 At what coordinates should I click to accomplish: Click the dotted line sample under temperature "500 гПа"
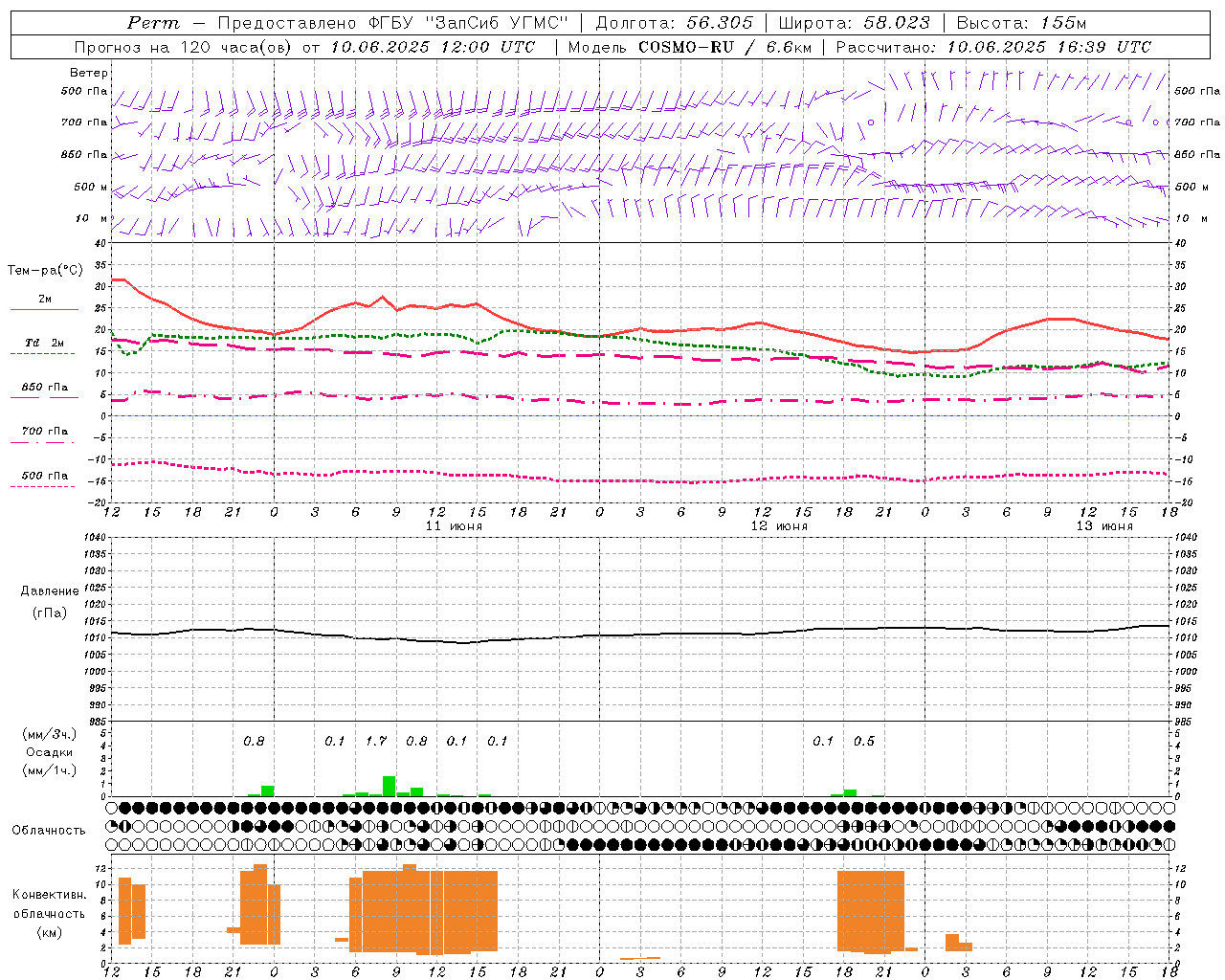click(x=43, y=486)
